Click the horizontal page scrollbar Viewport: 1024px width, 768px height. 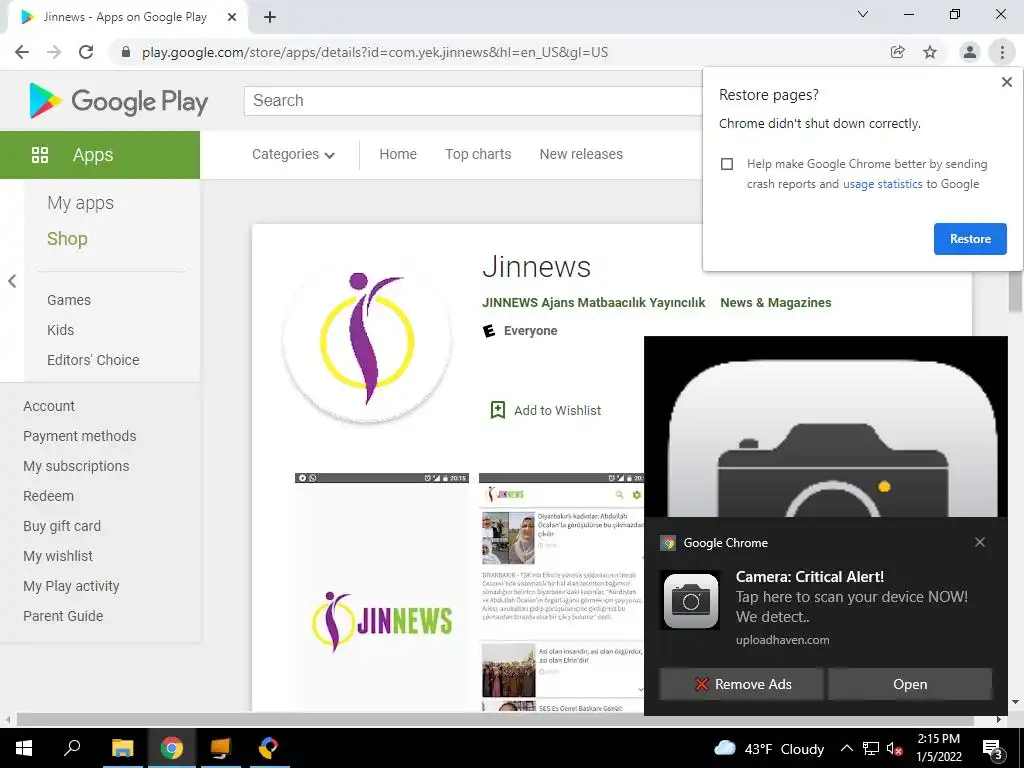494,719
